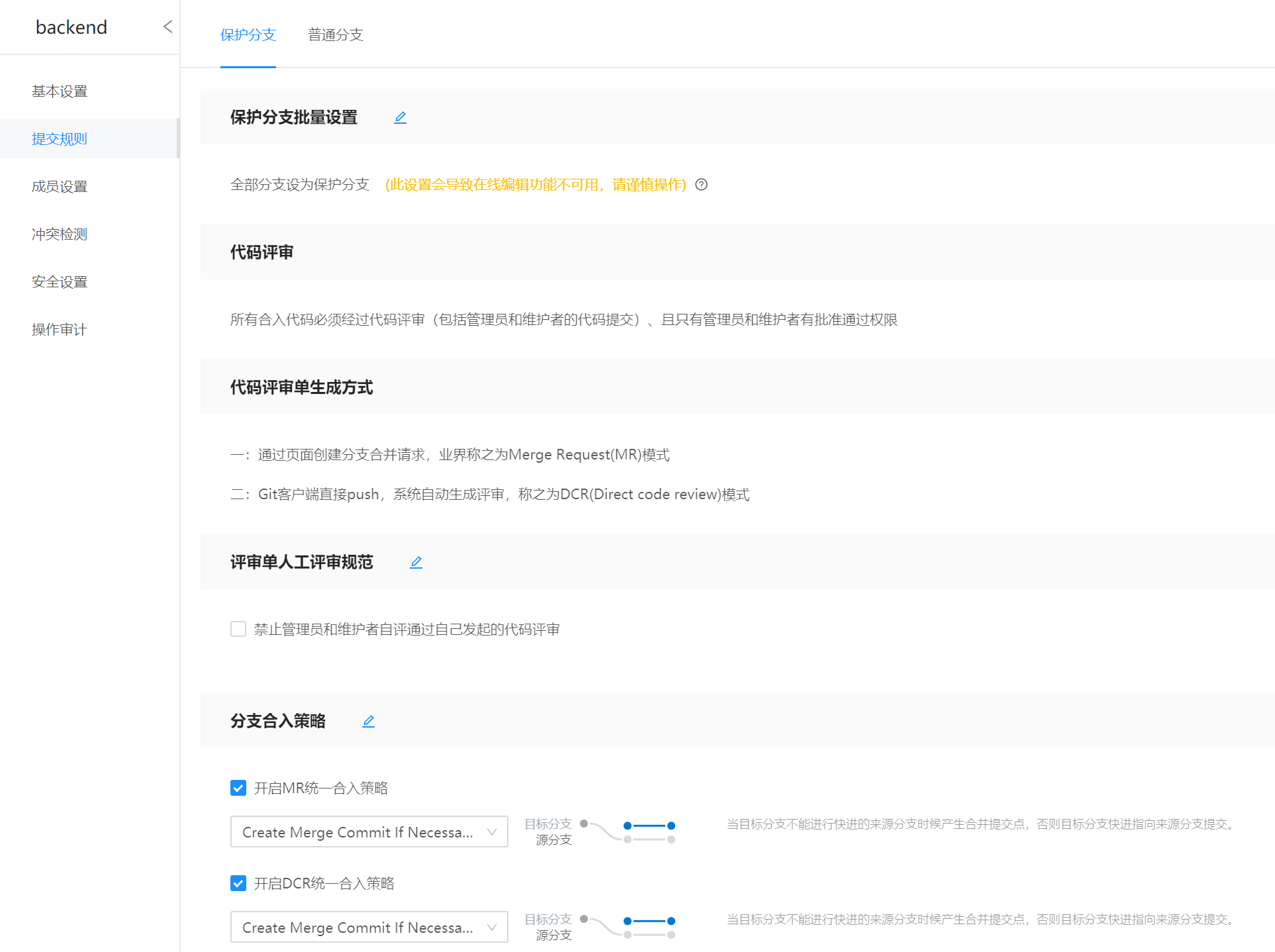Image resolution: width=1275 pixels, height=952 pixels.
Task: Switch to the 保护分支 tab
Action: pos(248,34)
